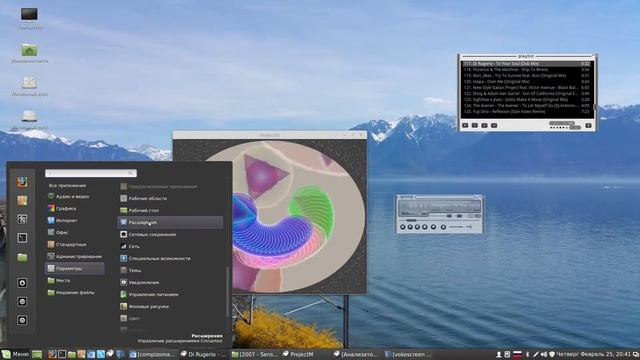Click the list options button in playlist window
This screenshot has height=360, width=640.
coord(588,125)
